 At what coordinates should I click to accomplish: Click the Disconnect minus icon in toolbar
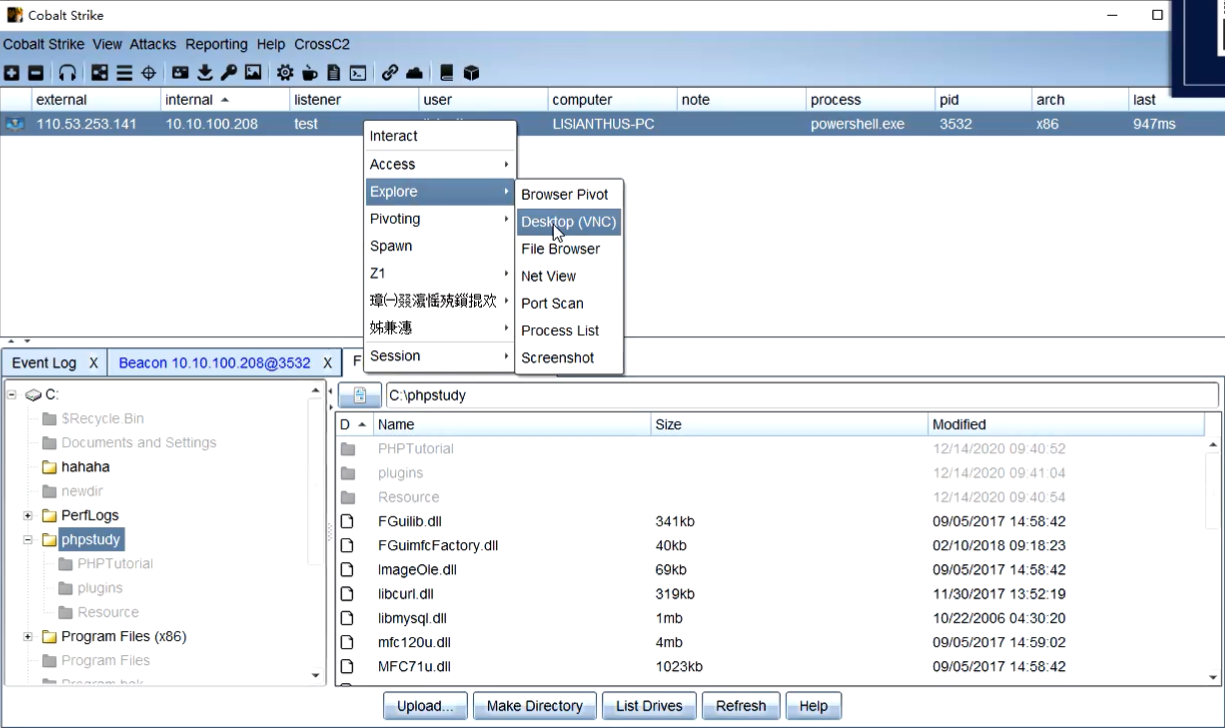point(35,73)
